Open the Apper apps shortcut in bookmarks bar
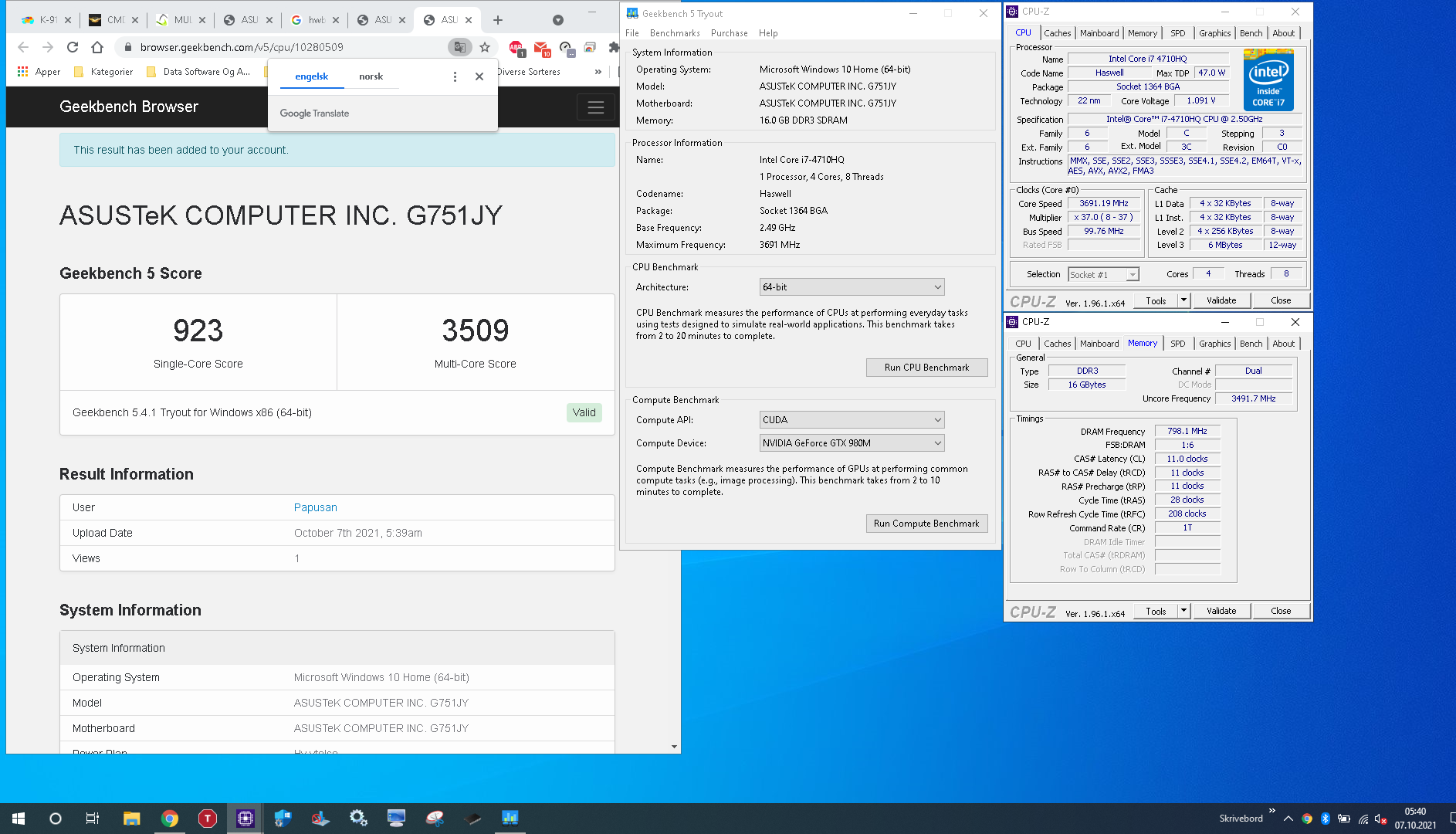1456x834 pixels. pyautogui.click(x=39, y=72)
